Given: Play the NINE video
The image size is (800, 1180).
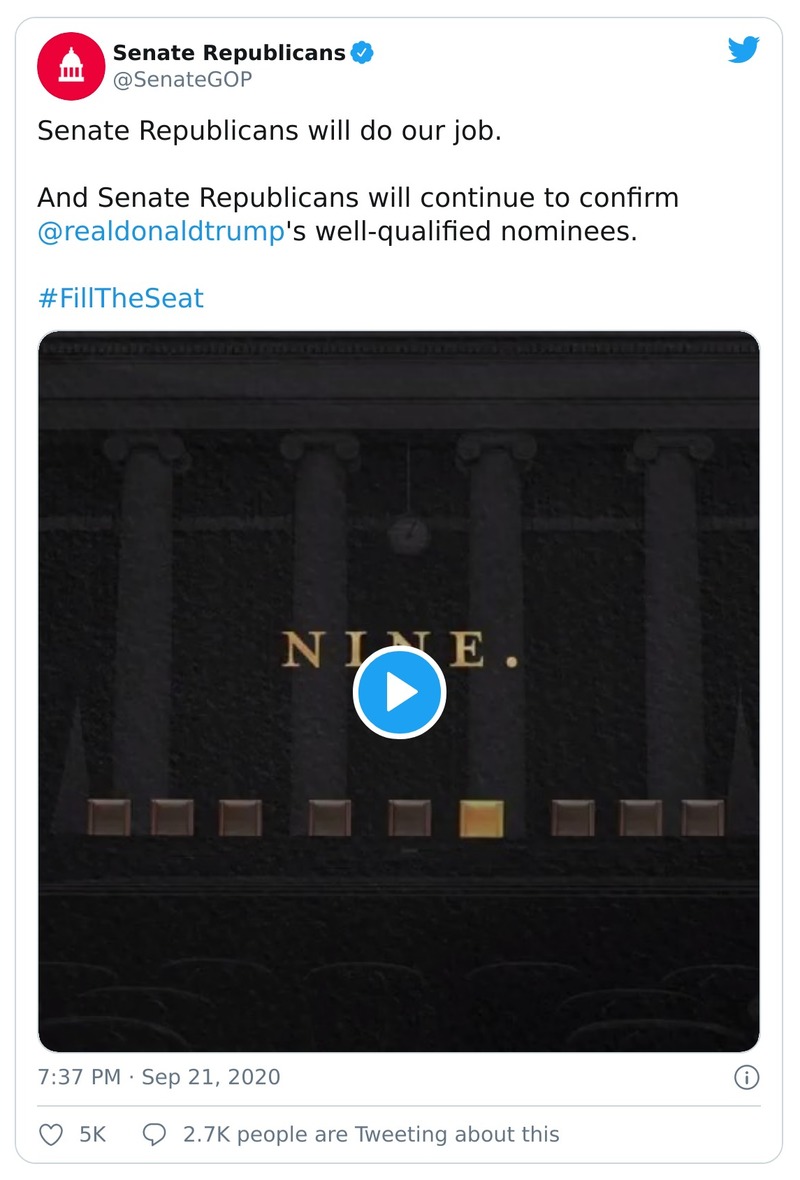Looking at the screenshot, I should pyautogui.click(x=400, y=692).
